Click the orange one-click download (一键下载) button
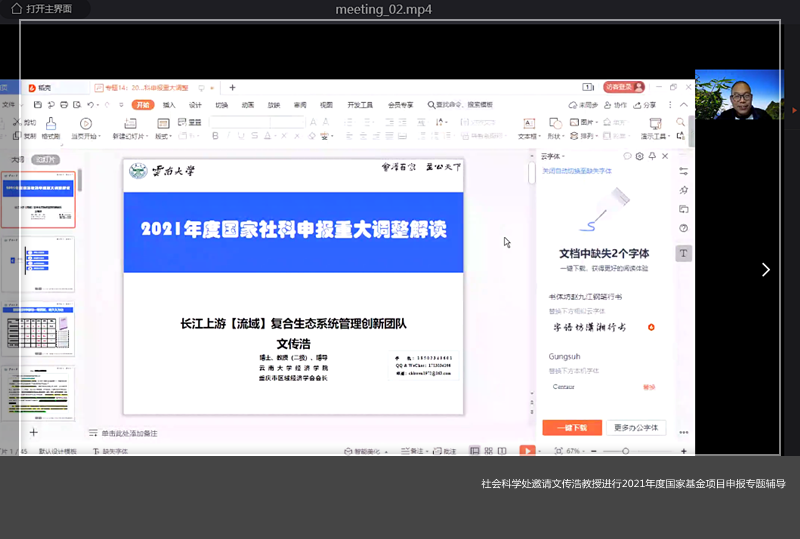Screen dimensions: 800x539 (x=571, y=427)
